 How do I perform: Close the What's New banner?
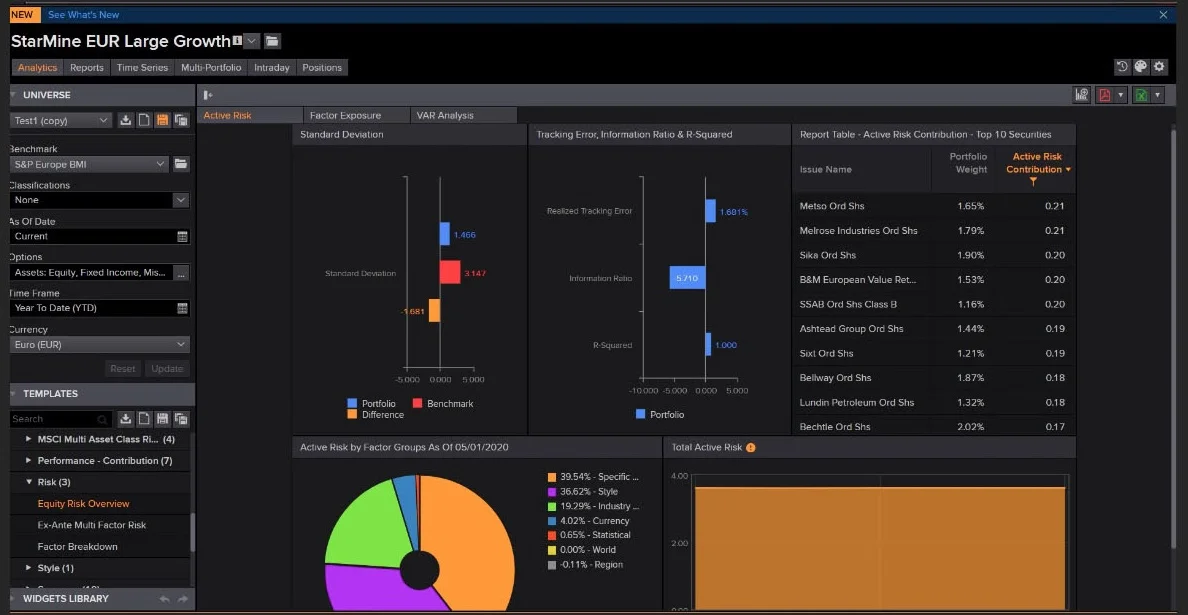[x=1164, y=14]
